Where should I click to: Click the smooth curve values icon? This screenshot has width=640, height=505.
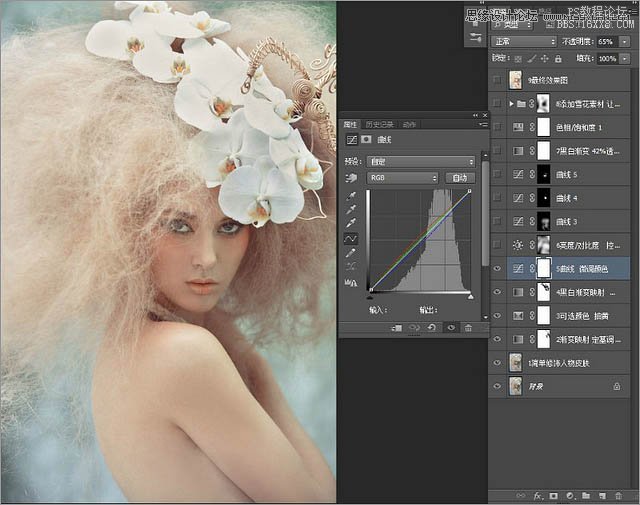(351, 267)
